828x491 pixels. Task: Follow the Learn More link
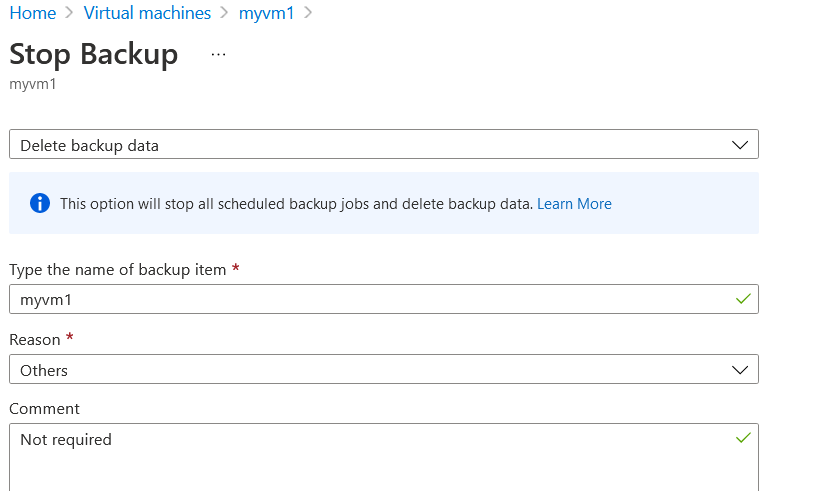click(x=574, y=204)
